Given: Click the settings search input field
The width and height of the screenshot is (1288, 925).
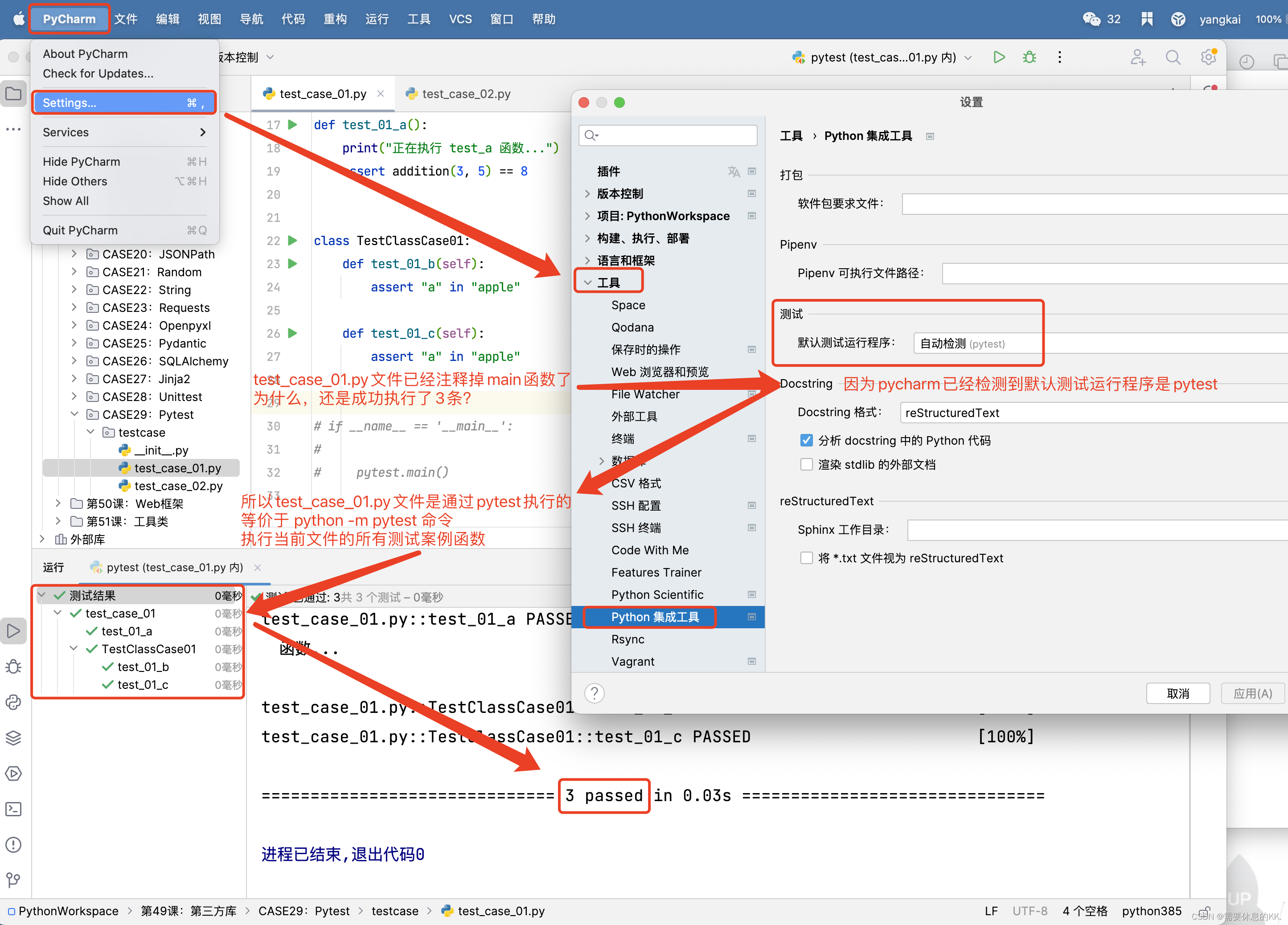Looking at the screenshot, I should click(673, 135).
